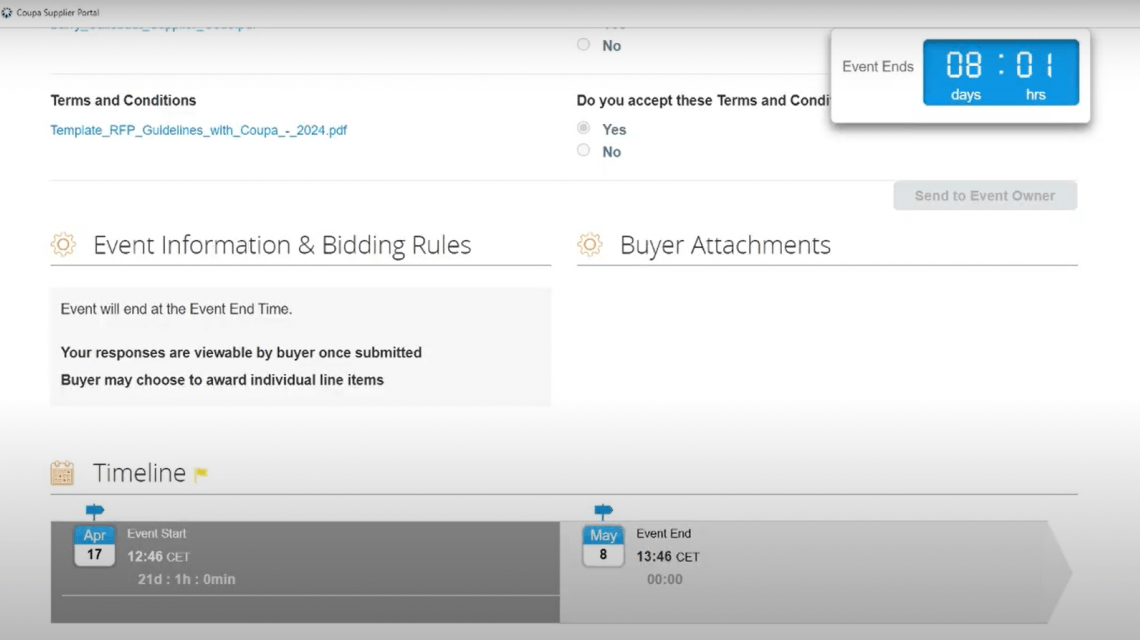Click the blue signpost marker above Event Start
Viewport: 1140px width, 640px height.
tap(95, 511)
